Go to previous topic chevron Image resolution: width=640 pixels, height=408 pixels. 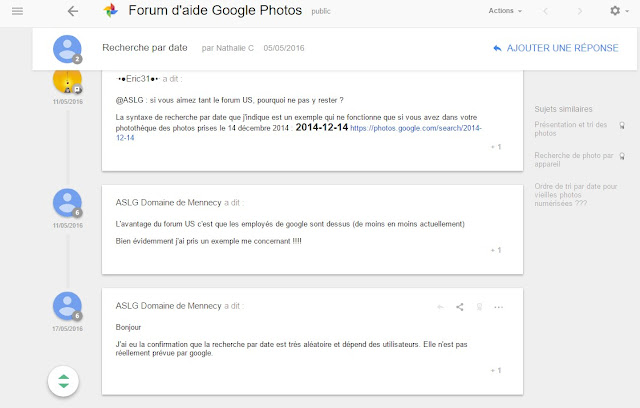click(x=545, y=11)
